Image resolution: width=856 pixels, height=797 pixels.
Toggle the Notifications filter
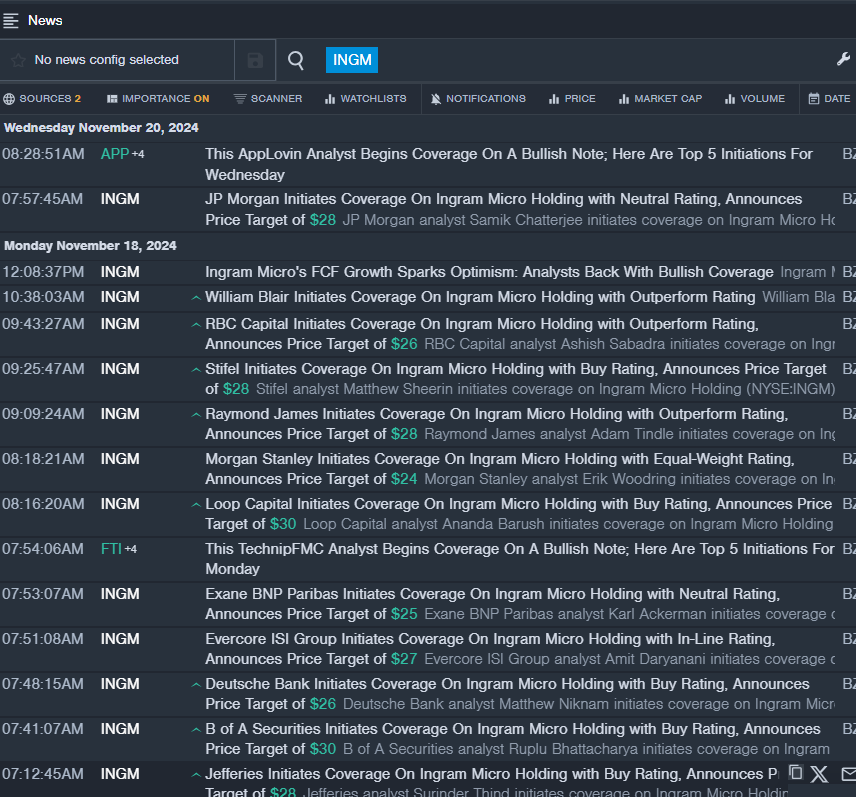[477, 99]
